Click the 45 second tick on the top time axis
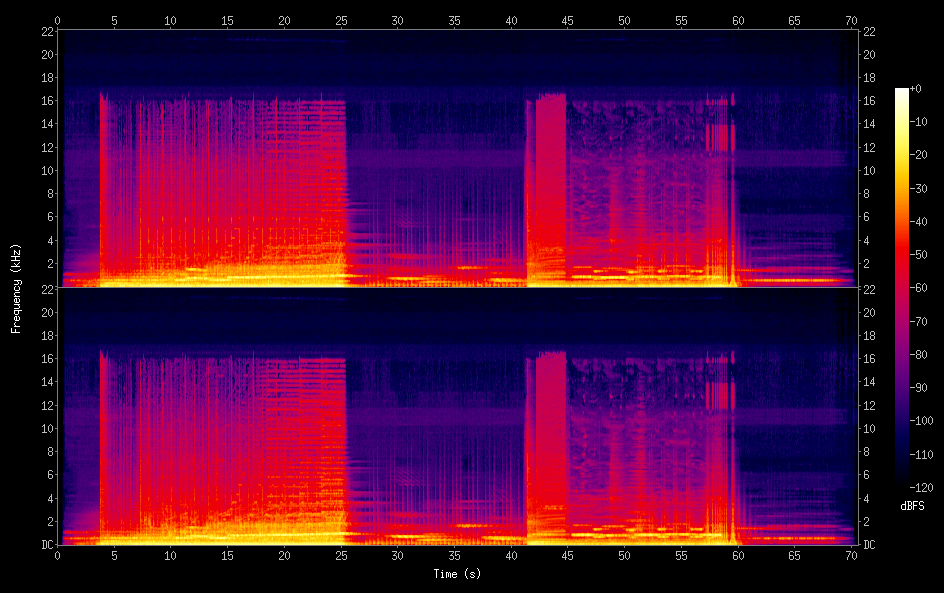Screen dimensions: 944x593 [569, 19]
